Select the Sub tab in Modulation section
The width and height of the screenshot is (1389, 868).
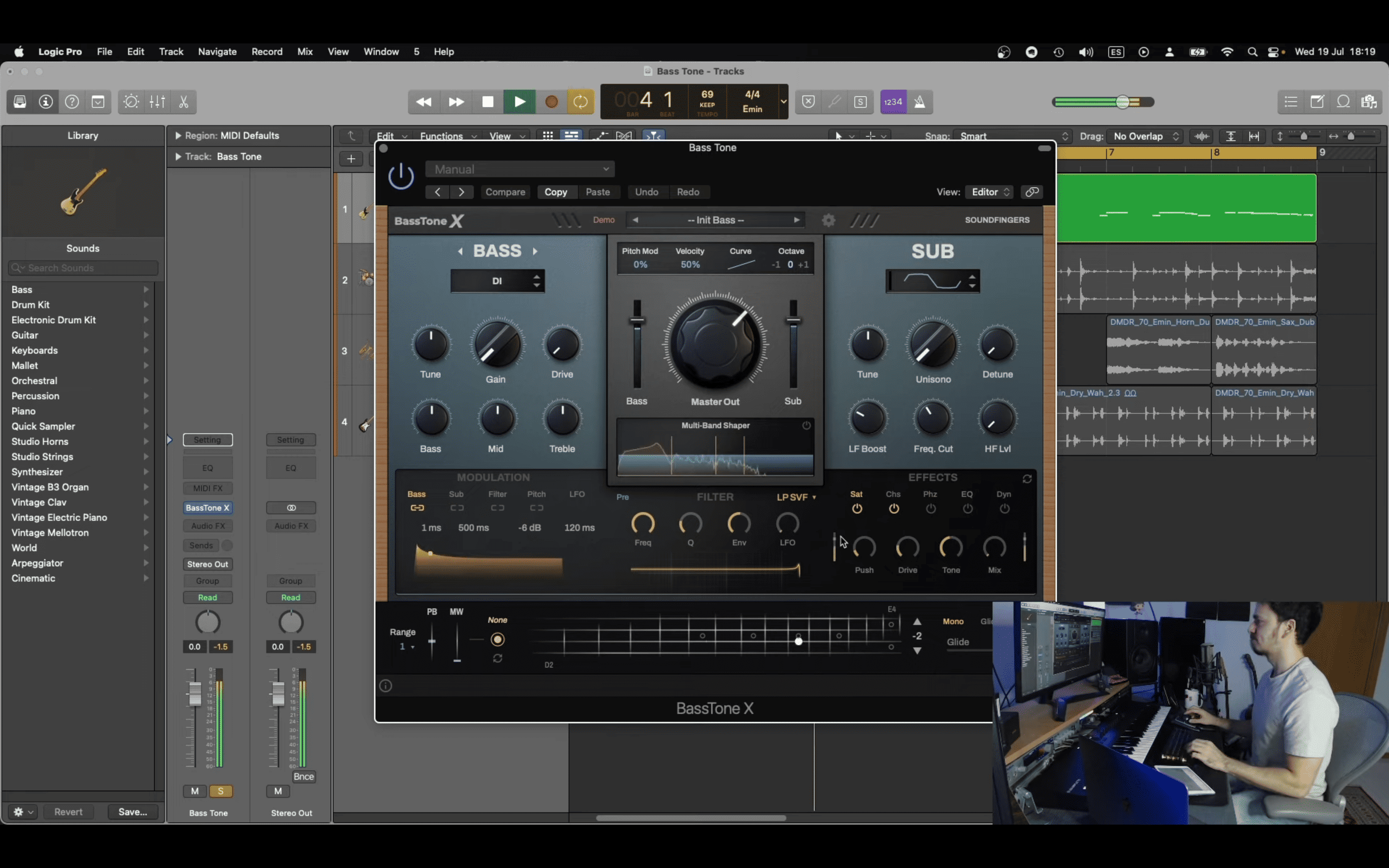(456, 494)
